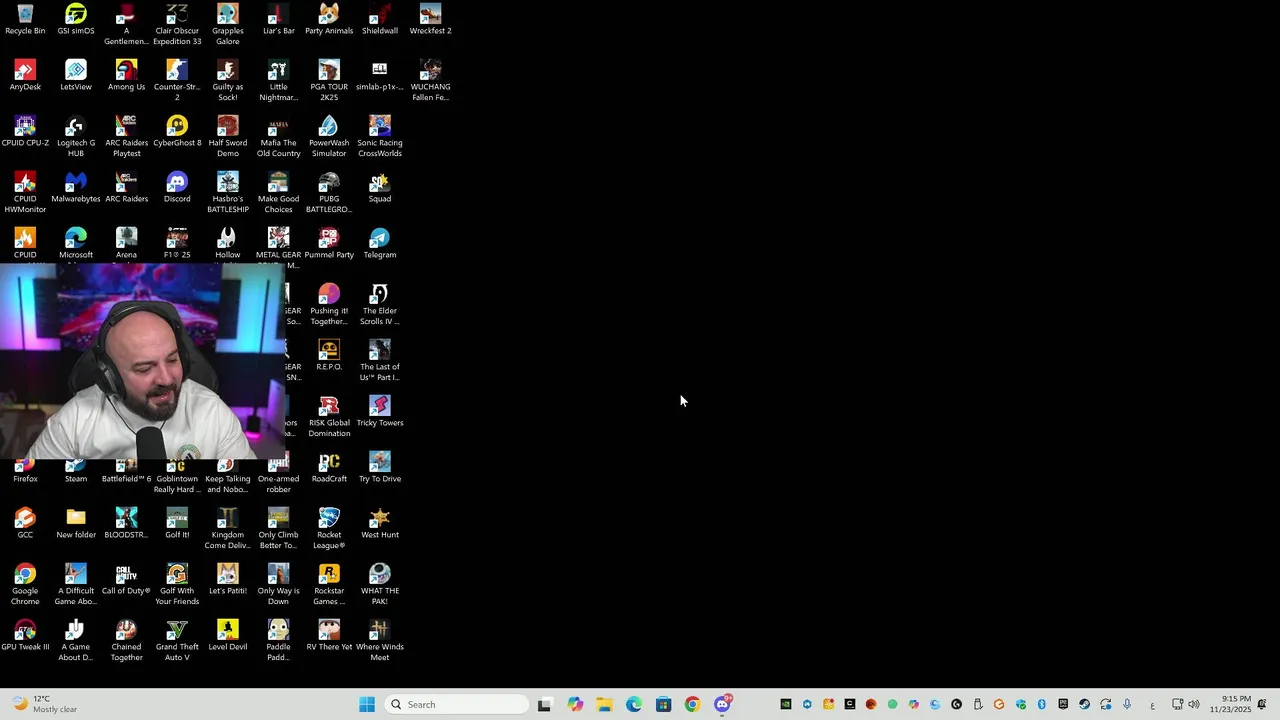Viewport: 1280px width, 720px height.
Task: Select the Among Us game icon
Action: (126, 75)
